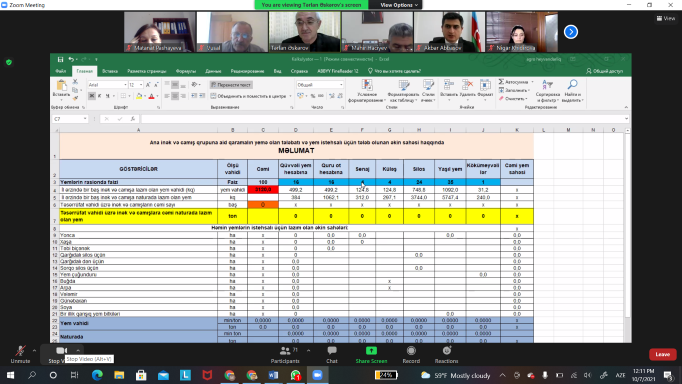Viewport: 682px width, 384px height.
Task: Open taskbar Search
Action: [x=32, y=375]
